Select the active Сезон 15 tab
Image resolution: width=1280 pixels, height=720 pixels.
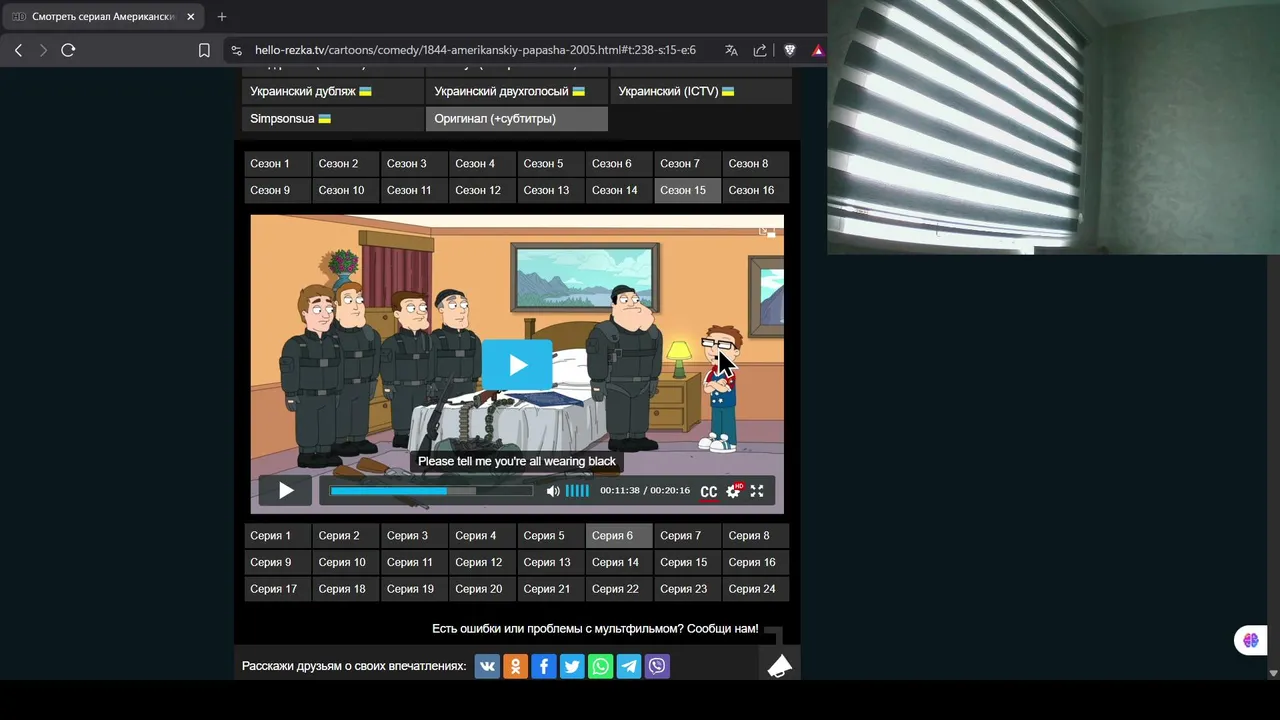(687, 190)
